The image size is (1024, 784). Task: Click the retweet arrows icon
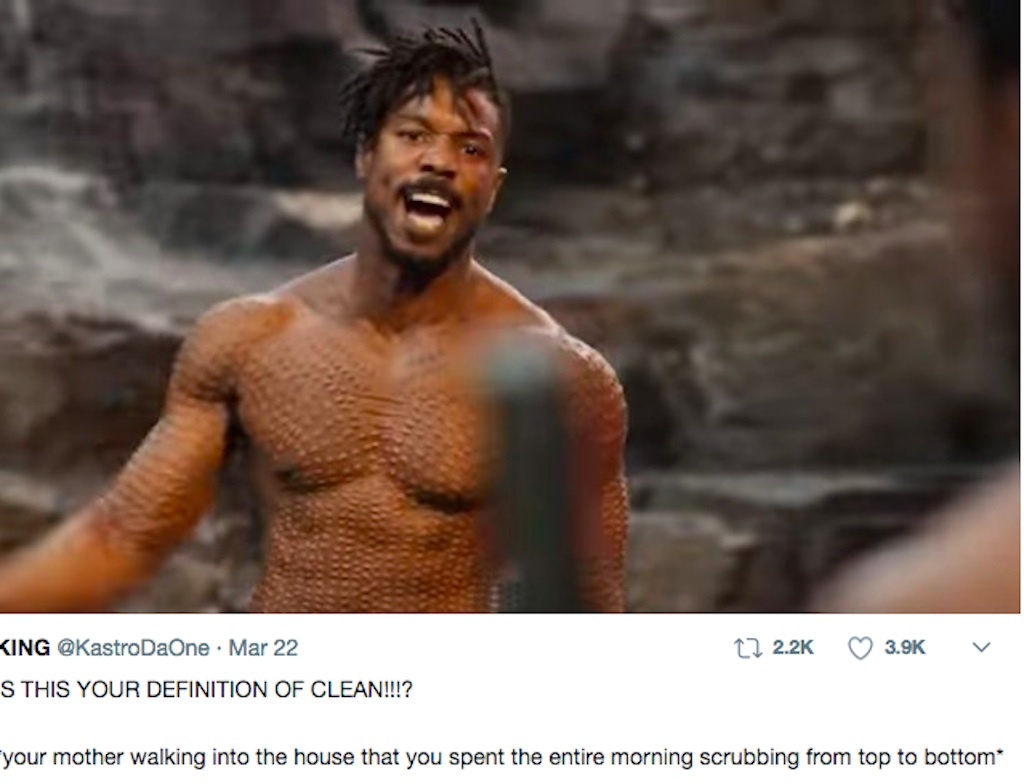click(x=747, y=649)
